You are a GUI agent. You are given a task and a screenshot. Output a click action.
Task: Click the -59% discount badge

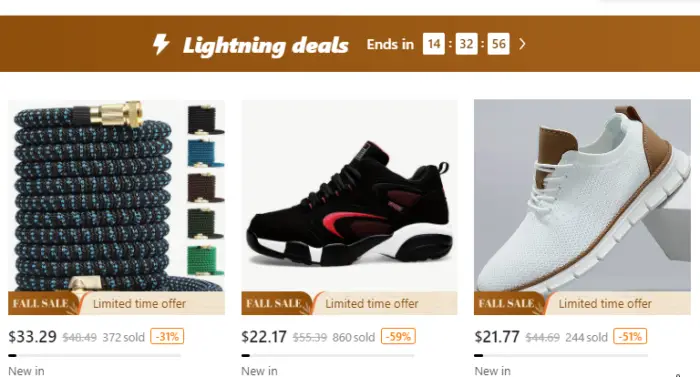click(398, 336)
